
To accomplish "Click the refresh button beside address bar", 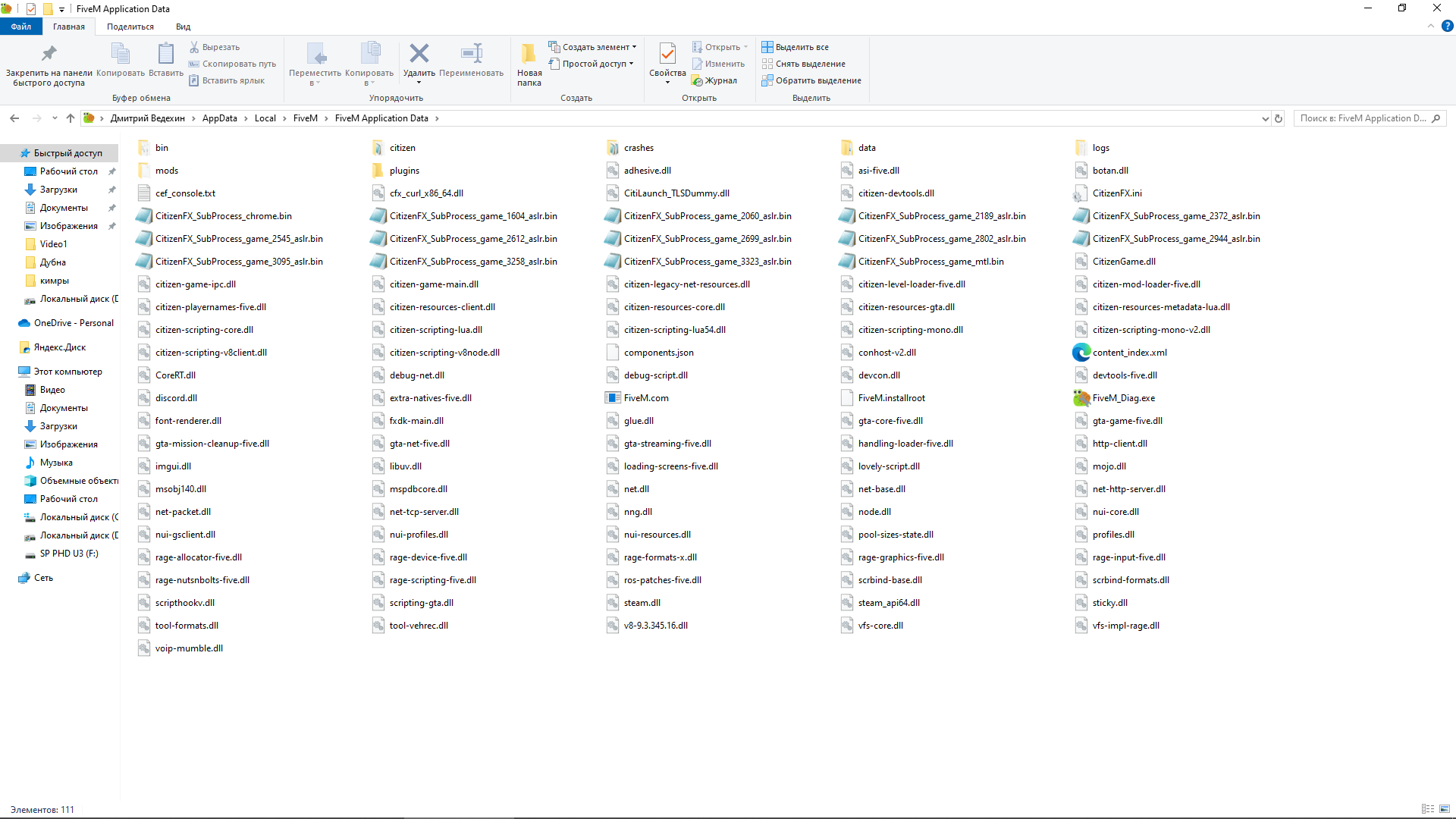I will (1279, 118).
